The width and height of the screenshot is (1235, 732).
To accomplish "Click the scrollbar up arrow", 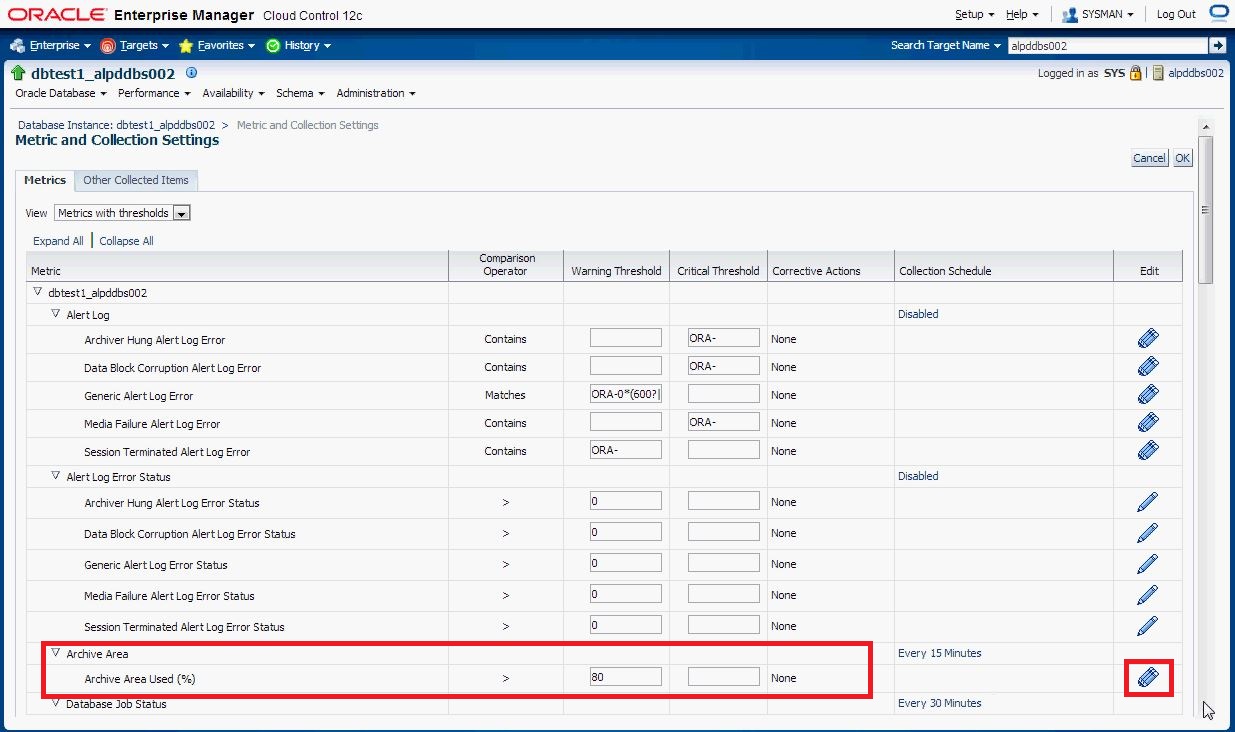I will pyautogui.click(x=1205, y=127).
